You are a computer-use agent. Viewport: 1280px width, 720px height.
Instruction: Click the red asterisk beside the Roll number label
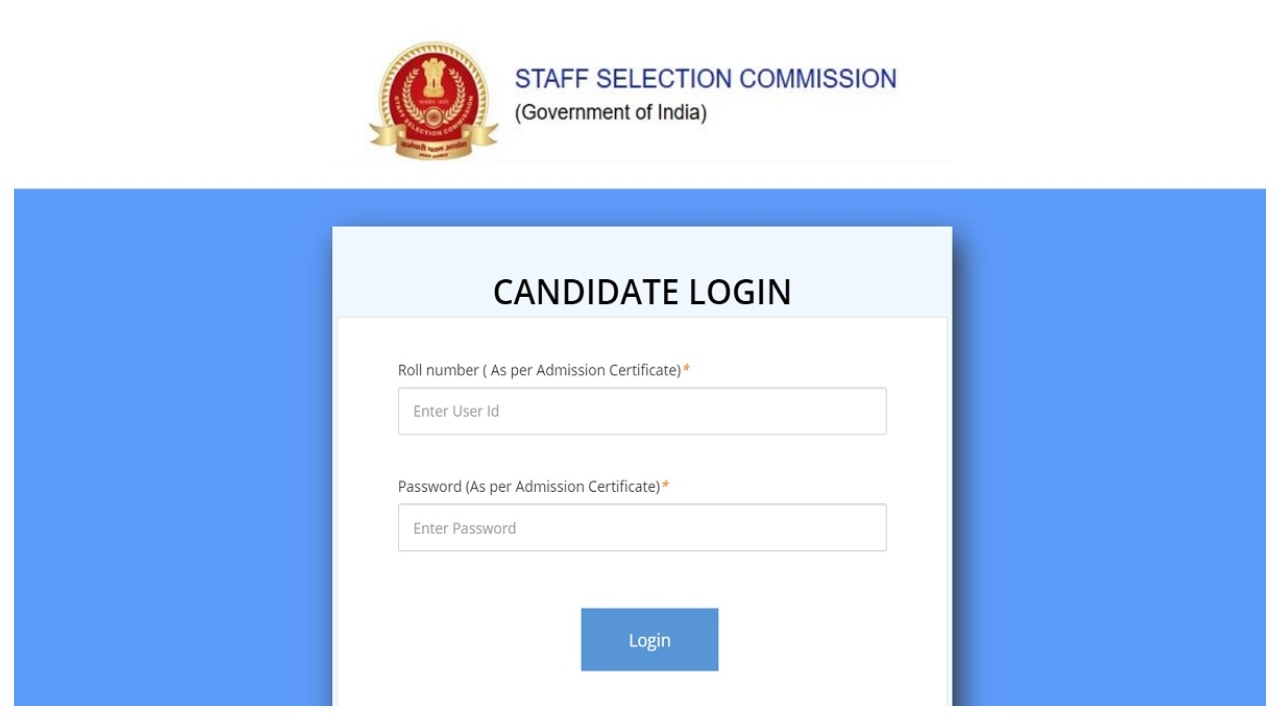point(687,370)
